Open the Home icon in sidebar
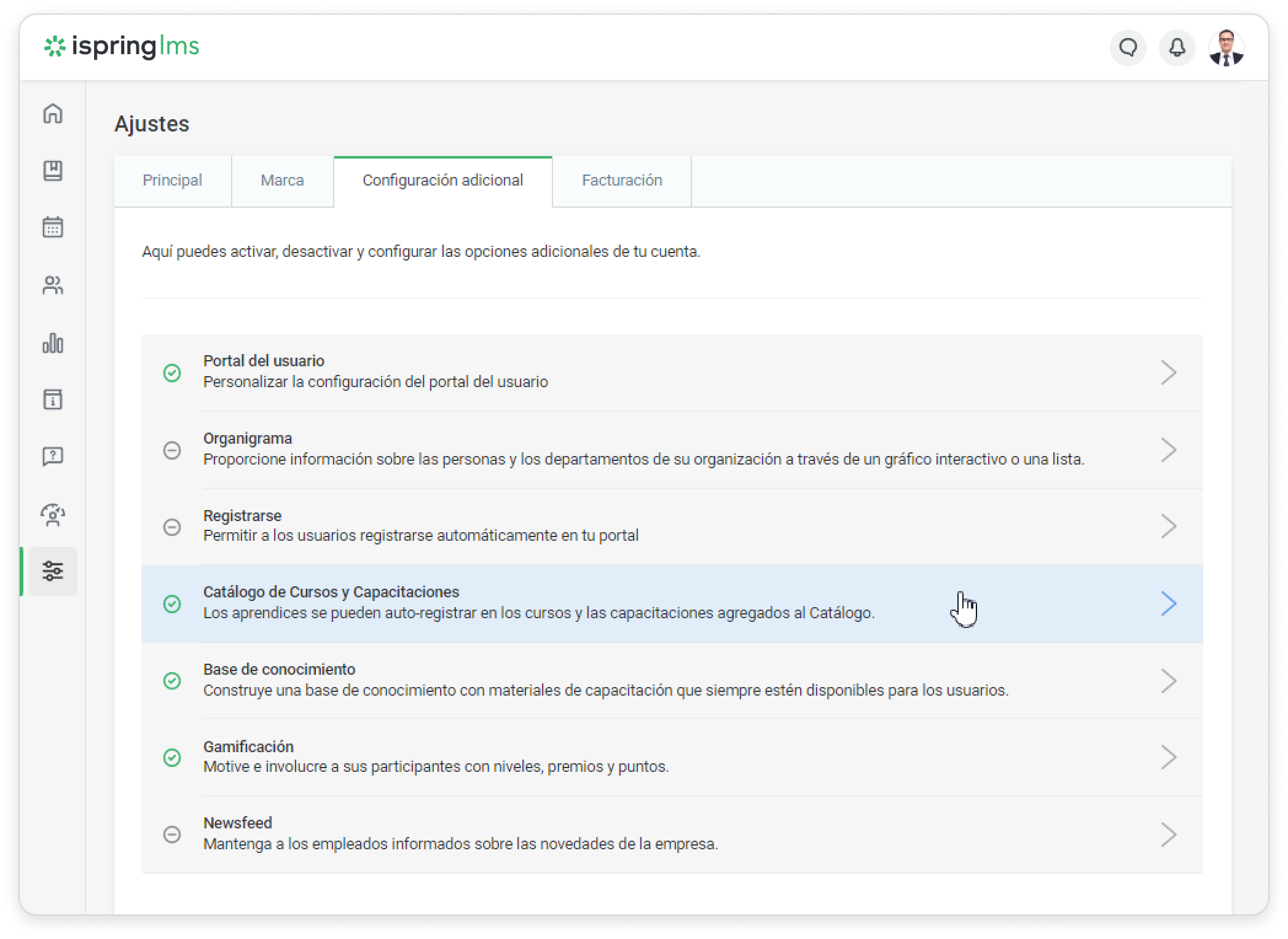The image size is (1288, 939). (53, 114)
